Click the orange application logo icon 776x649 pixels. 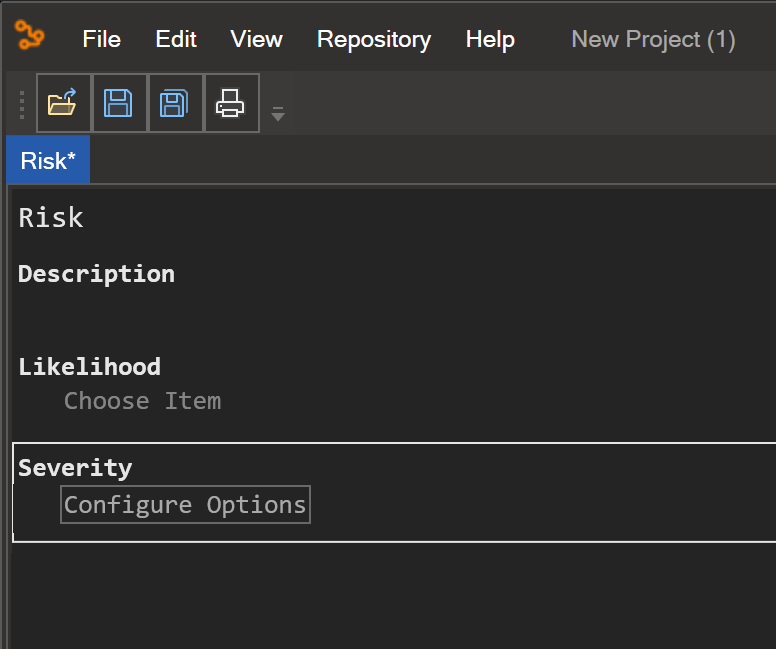[30, 35]
